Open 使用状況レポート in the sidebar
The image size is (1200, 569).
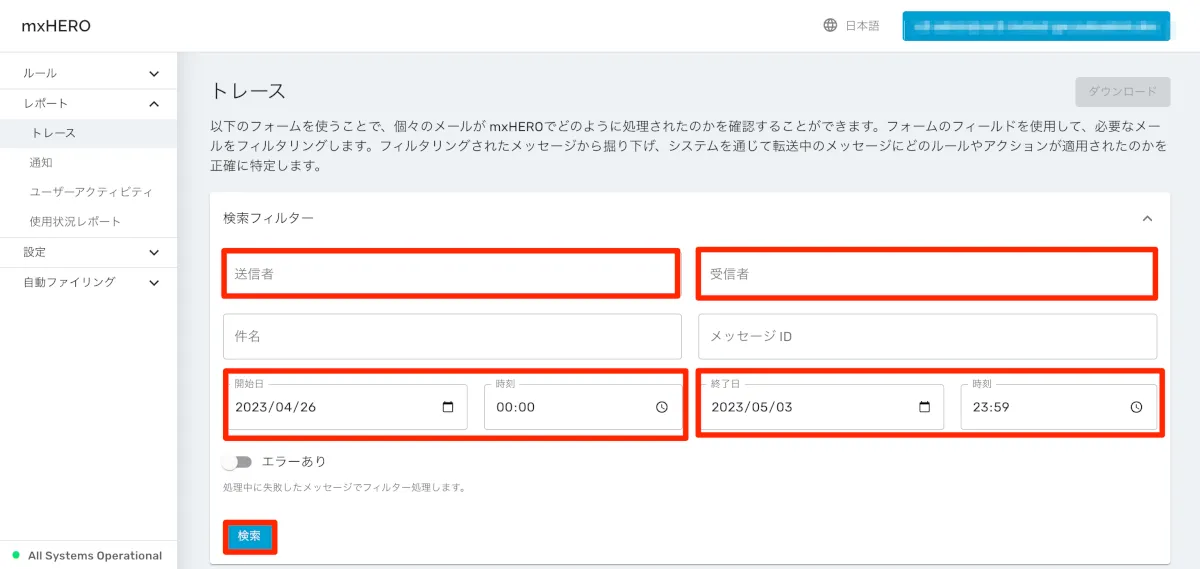tap(88, 221)
